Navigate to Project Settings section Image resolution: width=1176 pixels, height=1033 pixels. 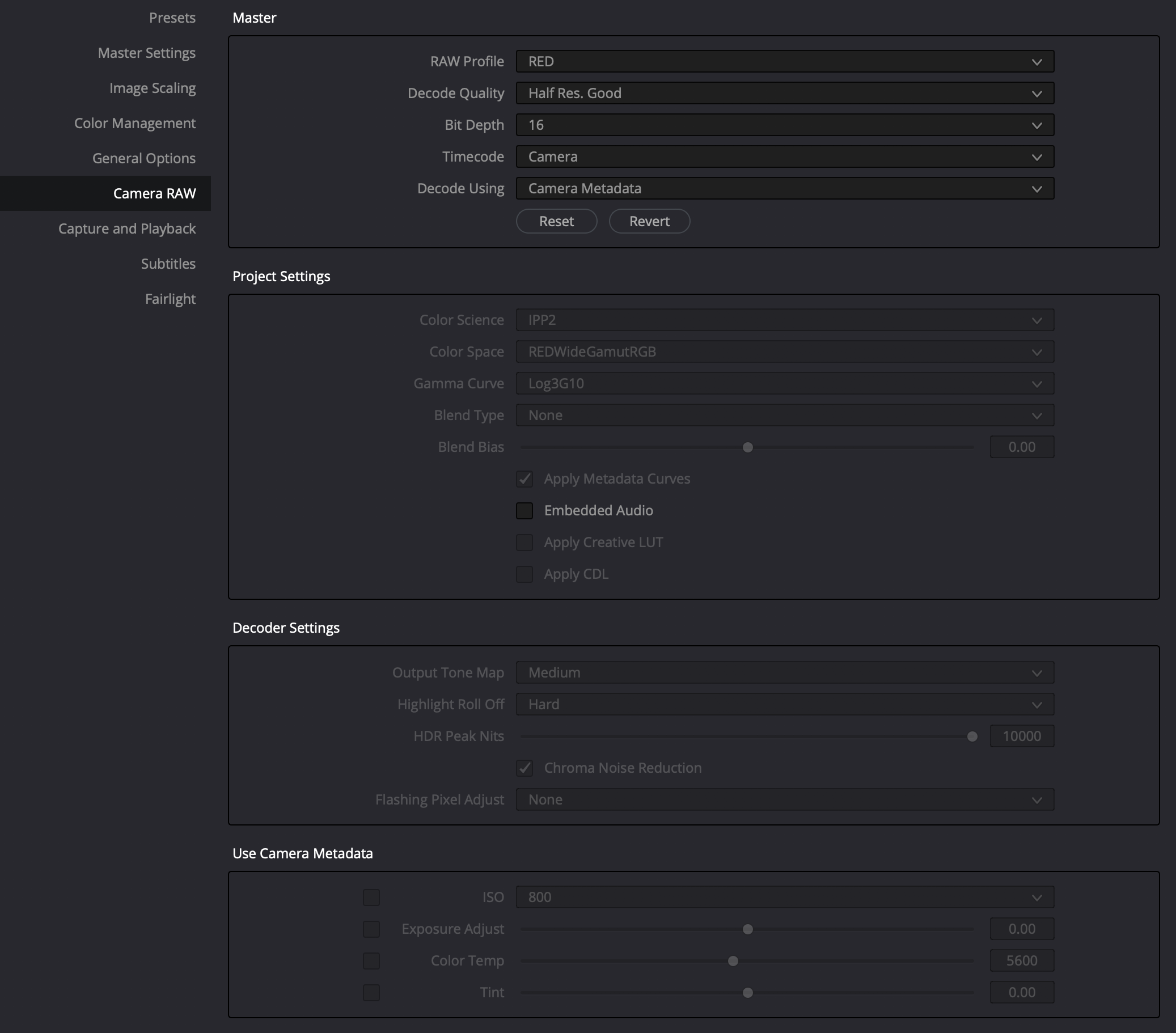click(281, 276)
